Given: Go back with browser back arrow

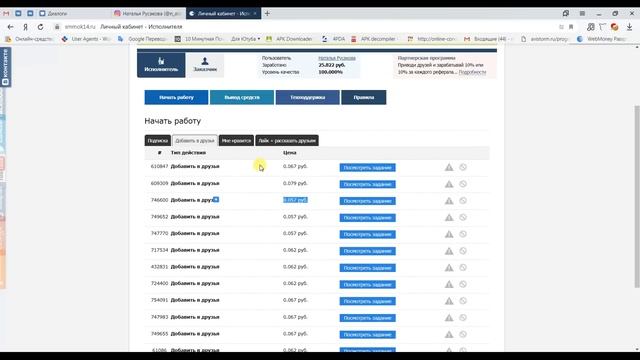Looking at the screenshot, I should [x=11, y=27].
